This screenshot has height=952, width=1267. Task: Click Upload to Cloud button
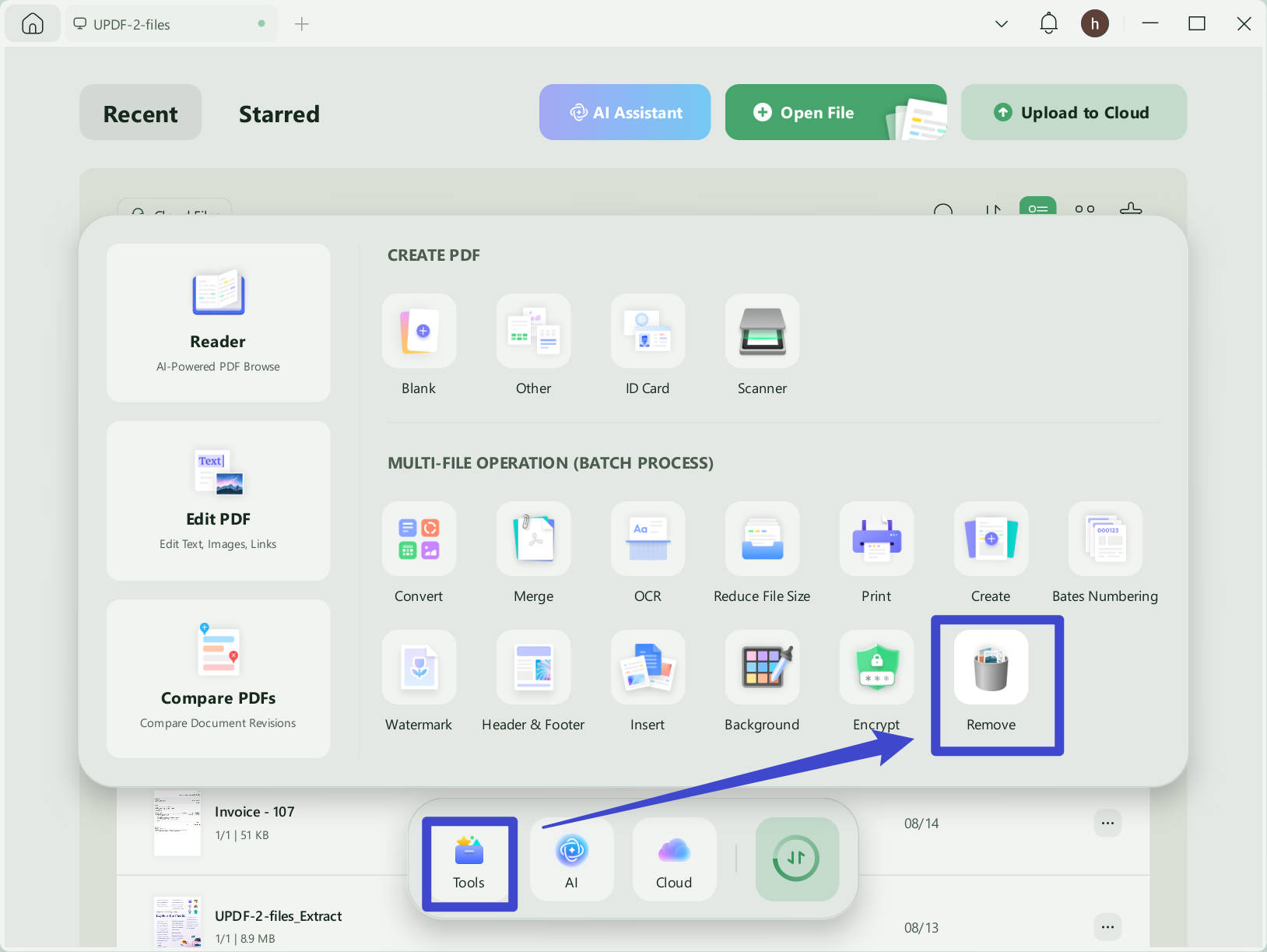point(1074,112)
